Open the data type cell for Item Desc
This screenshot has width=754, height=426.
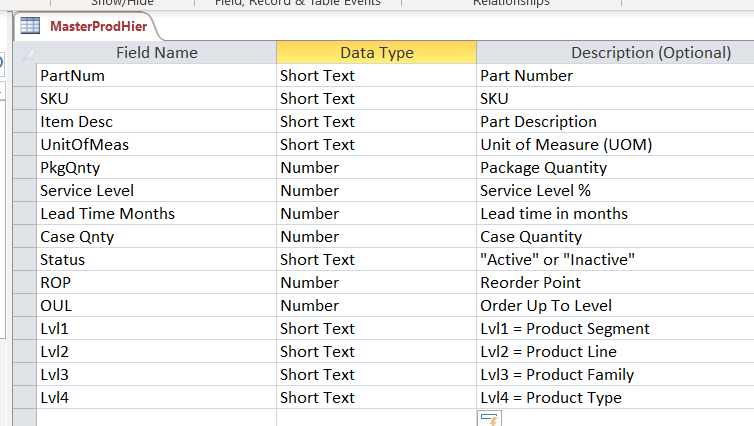pyautogui.click(x=377, y=122)
